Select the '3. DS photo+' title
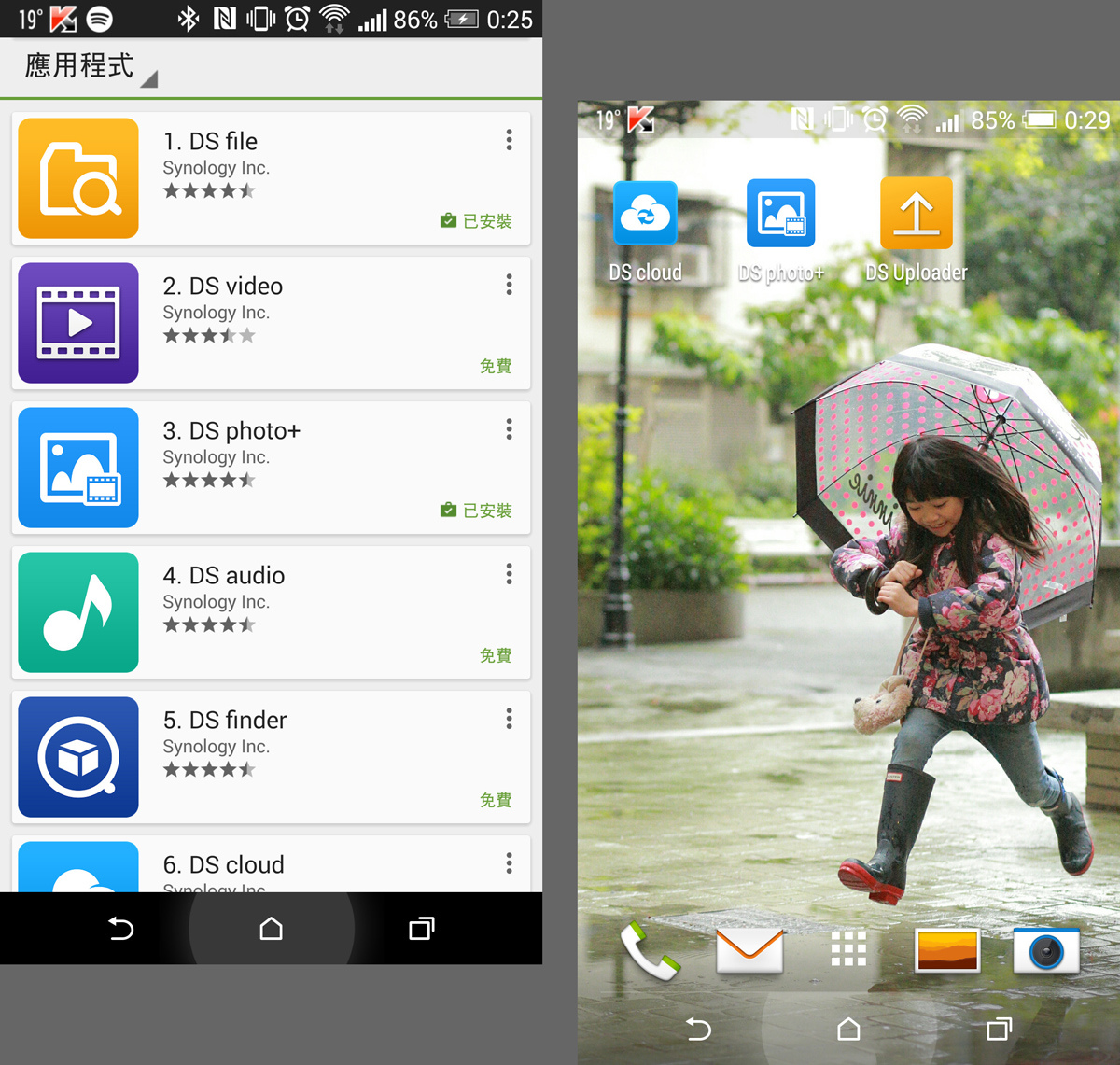This screenshot has width=1120, height=1065. 231,430
